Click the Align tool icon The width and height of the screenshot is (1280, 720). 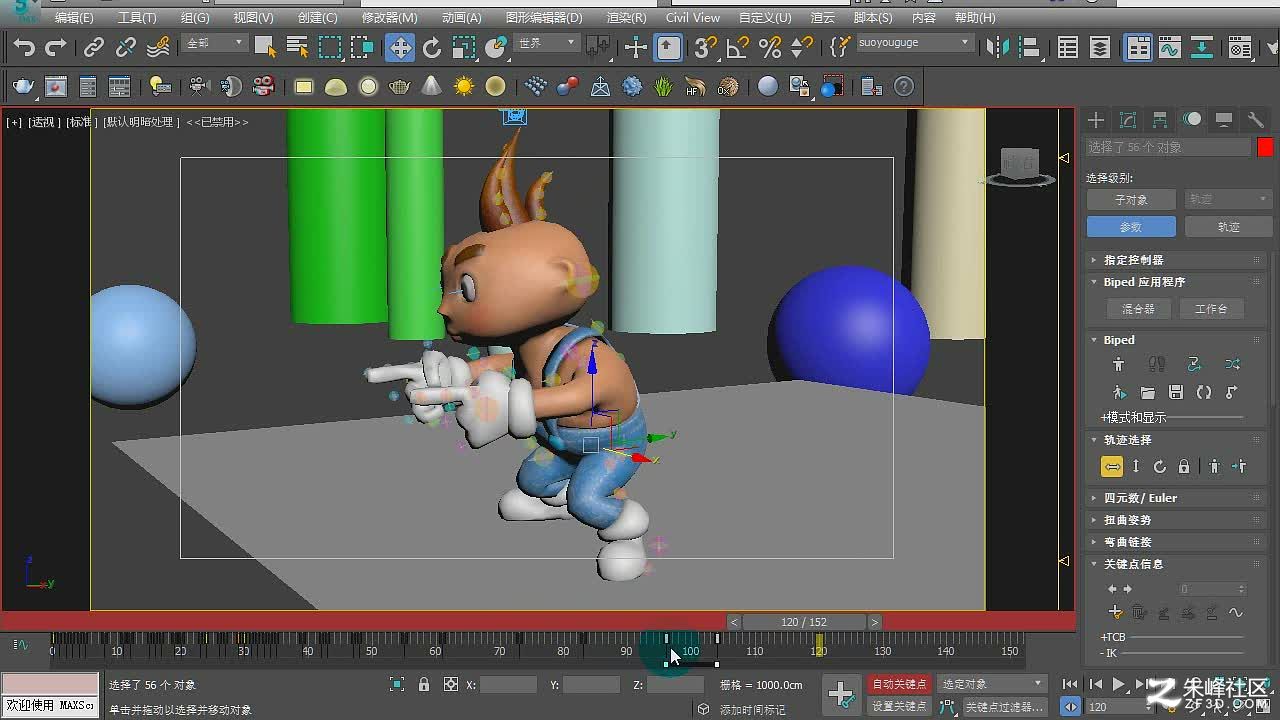[x=1030, y=47]
